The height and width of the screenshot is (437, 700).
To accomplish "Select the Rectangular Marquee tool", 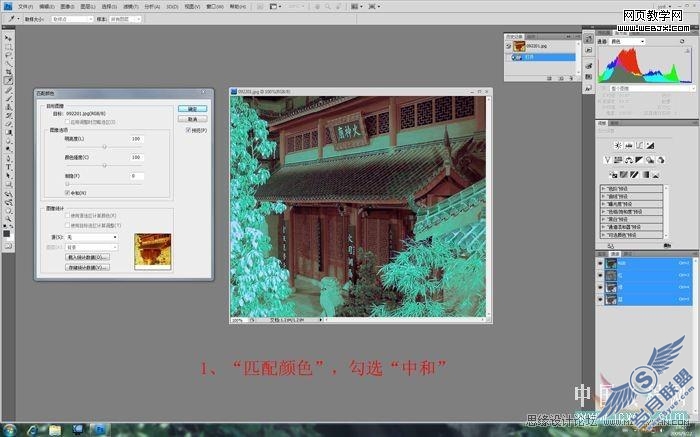I will point(8,46).
